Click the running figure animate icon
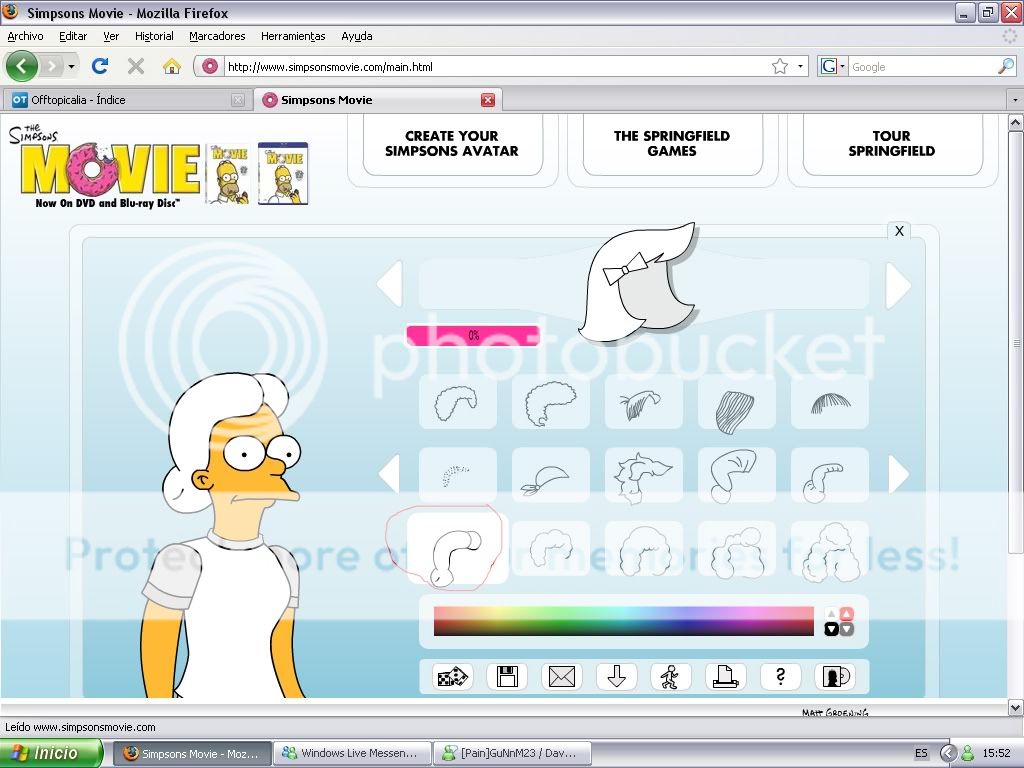The image size is (1024, 768). tap(670, 677)
